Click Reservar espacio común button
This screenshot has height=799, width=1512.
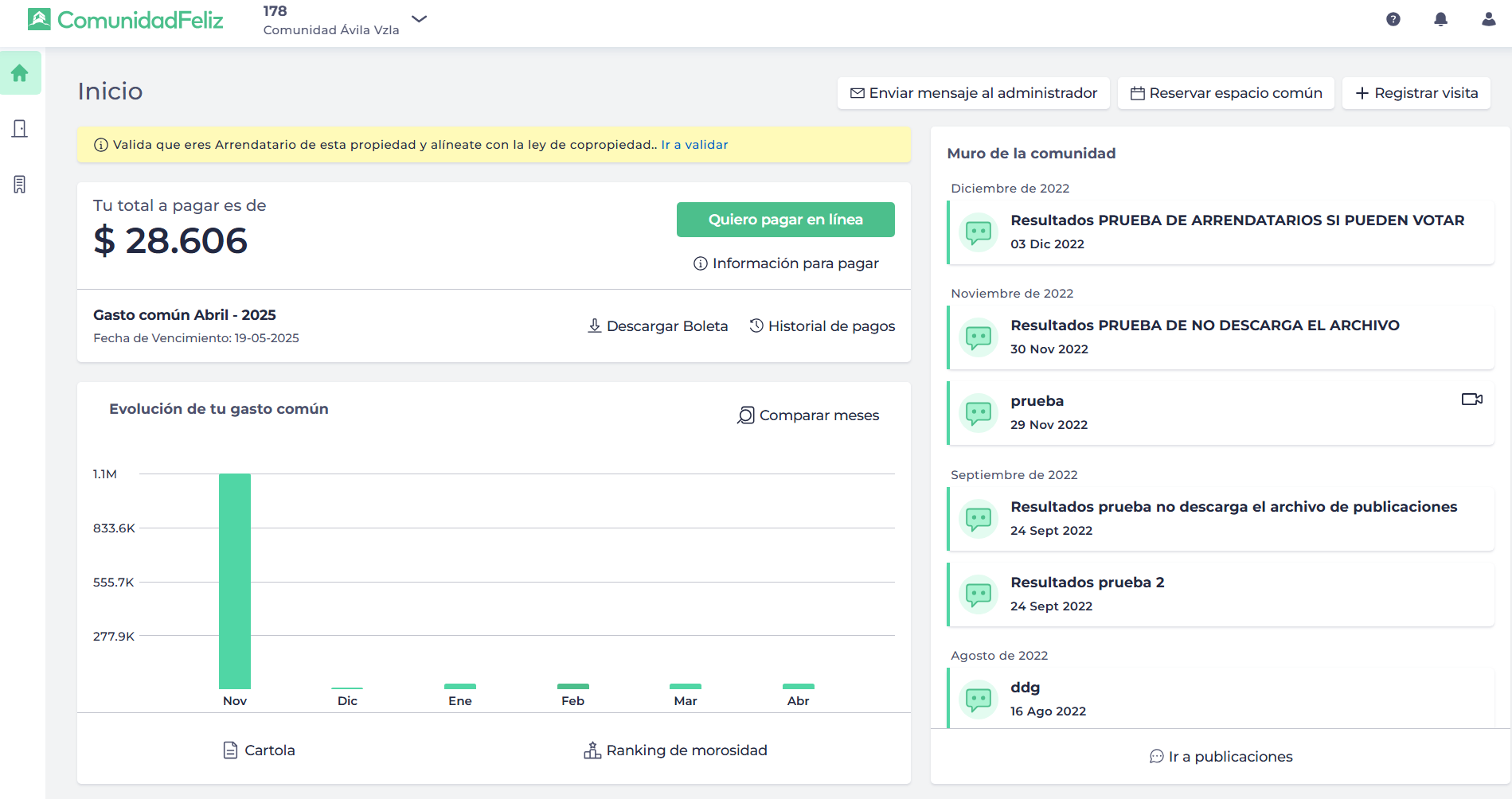(1225, 93)
